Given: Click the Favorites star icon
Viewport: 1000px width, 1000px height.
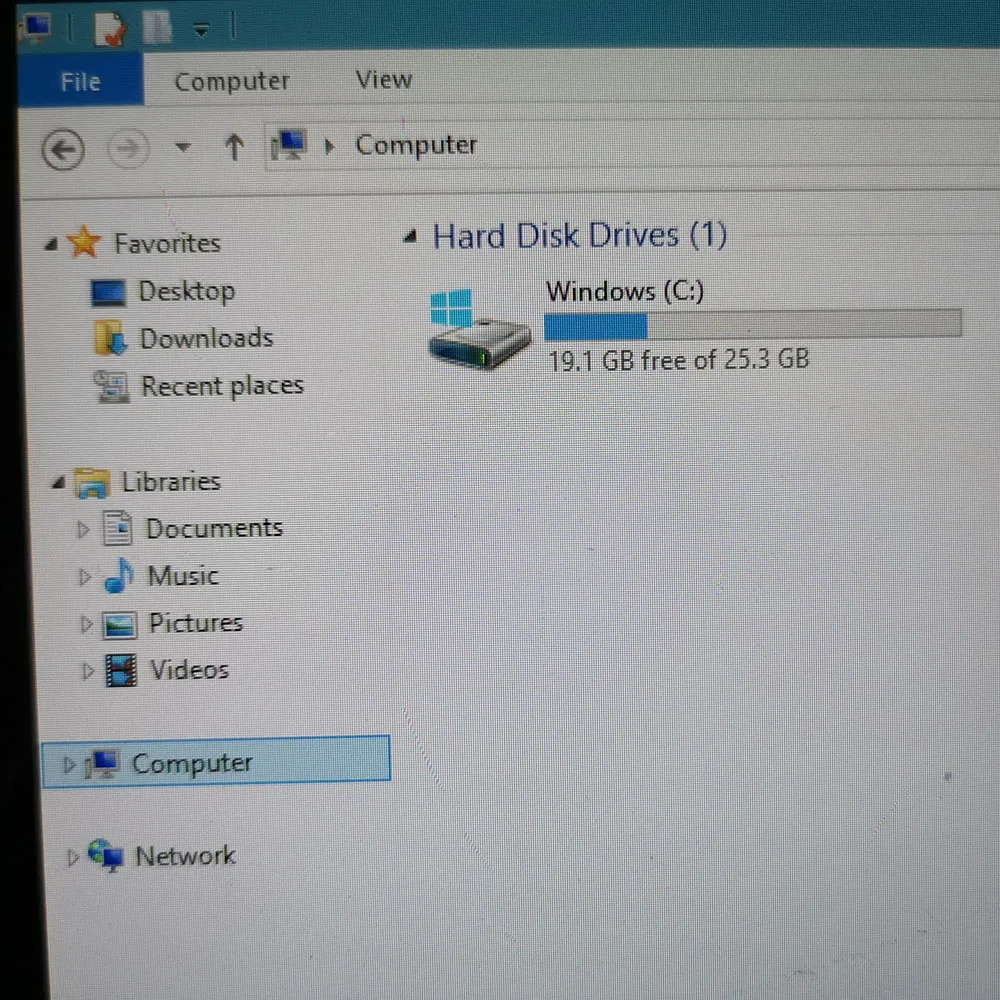Looking at the screenshot, I should click(84, 242).
